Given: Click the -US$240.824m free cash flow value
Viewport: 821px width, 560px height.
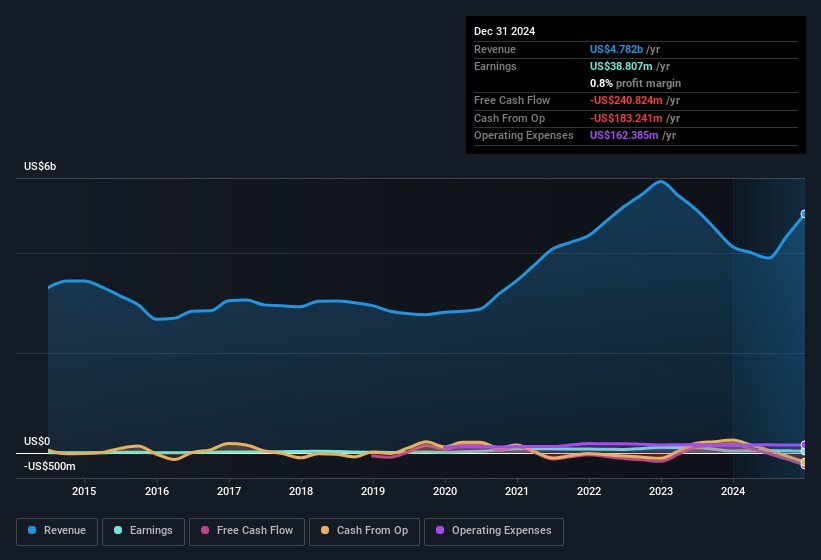Looking at the screenshot, I should (625, 101).
